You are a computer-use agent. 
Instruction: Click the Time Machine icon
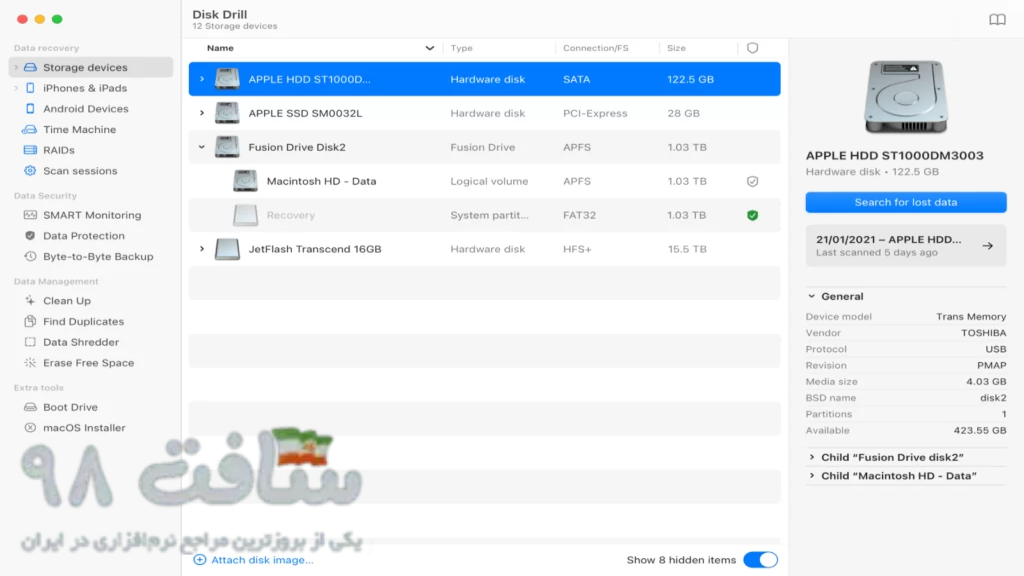click(x=30, y=129)
